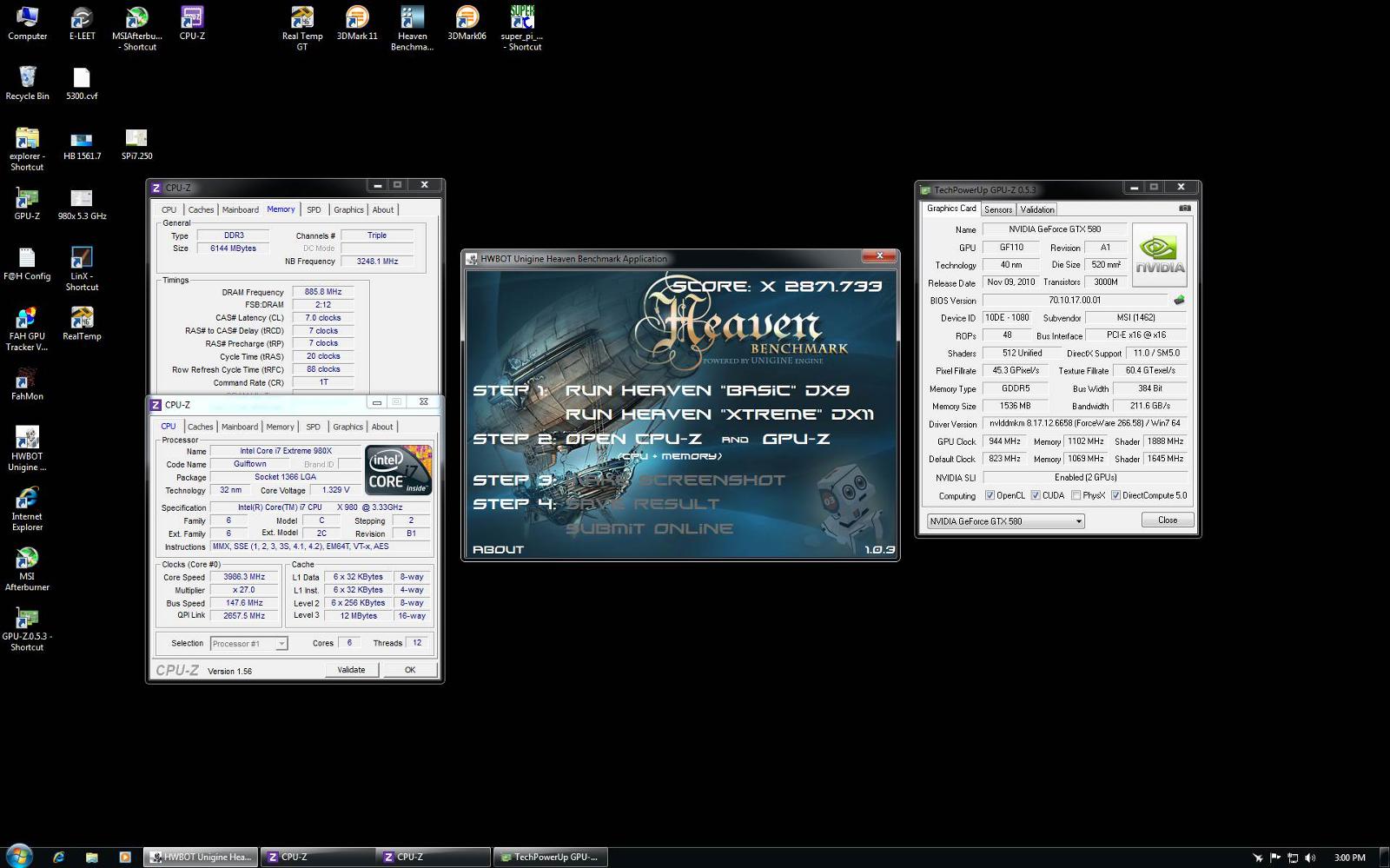
Task: Open About tab in lower CPU-Z window
Action: point(382,427)
